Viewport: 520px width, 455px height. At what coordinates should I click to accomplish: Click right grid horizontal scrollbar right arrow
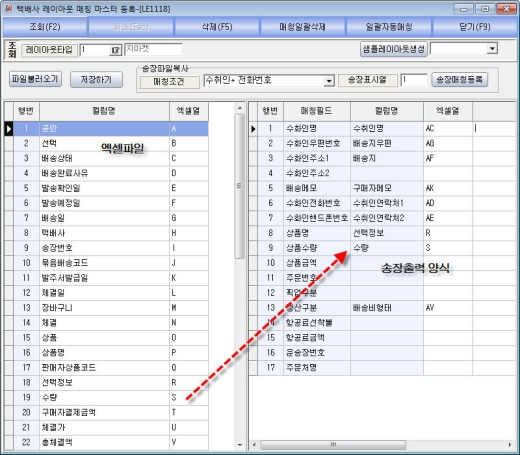(x=510, y=445)
